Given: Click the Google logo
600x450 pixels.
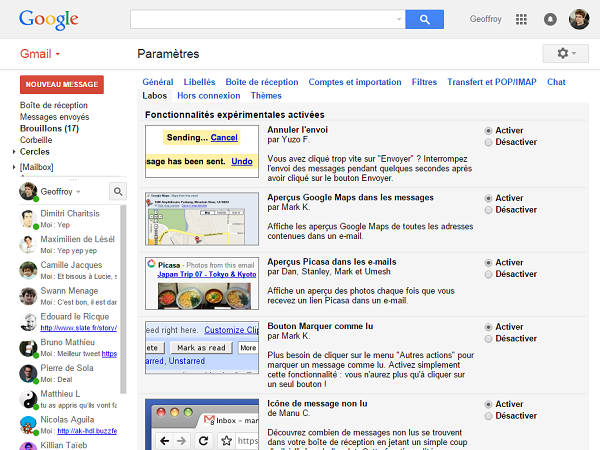Looking at the screenshot, I should pyautogui.click(x=49, y=20).
